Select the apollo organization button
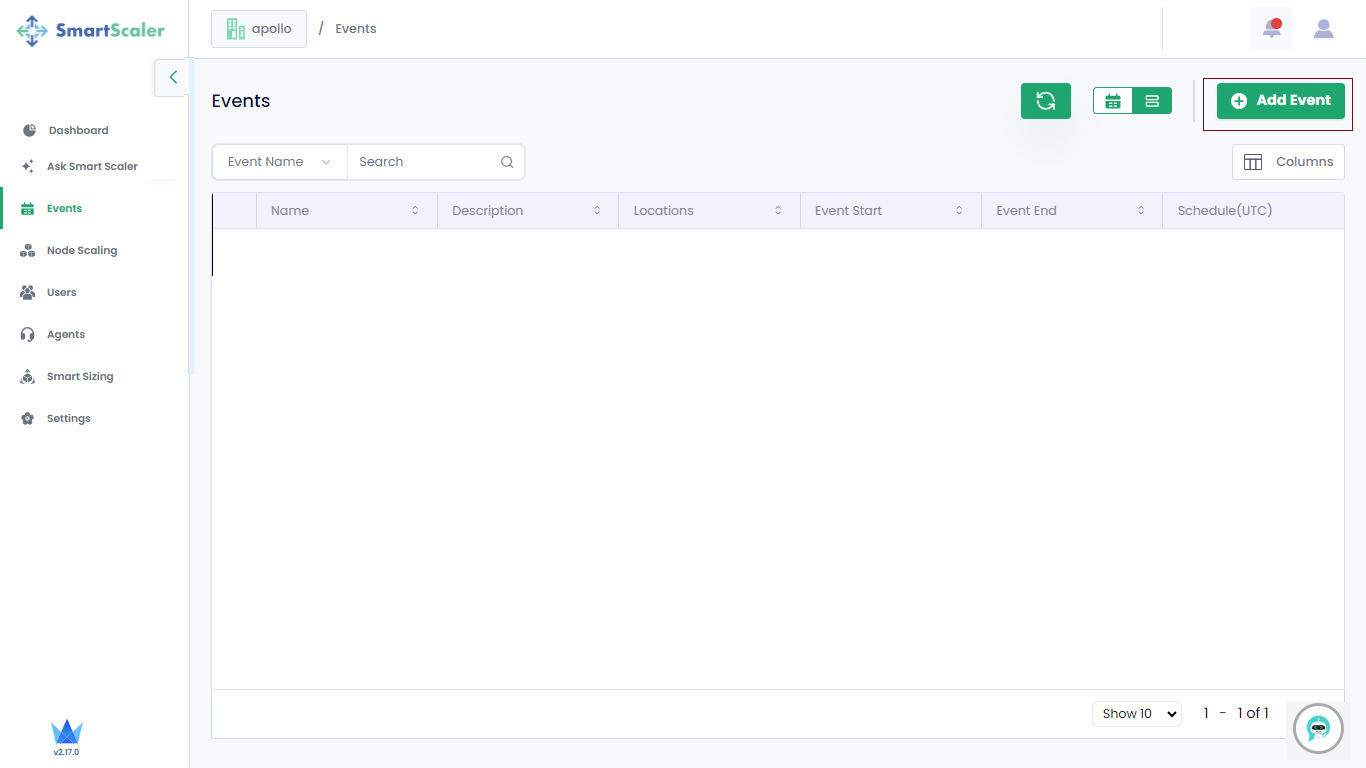This screenshot has height=768, width=1366. (x=259, y=29)
